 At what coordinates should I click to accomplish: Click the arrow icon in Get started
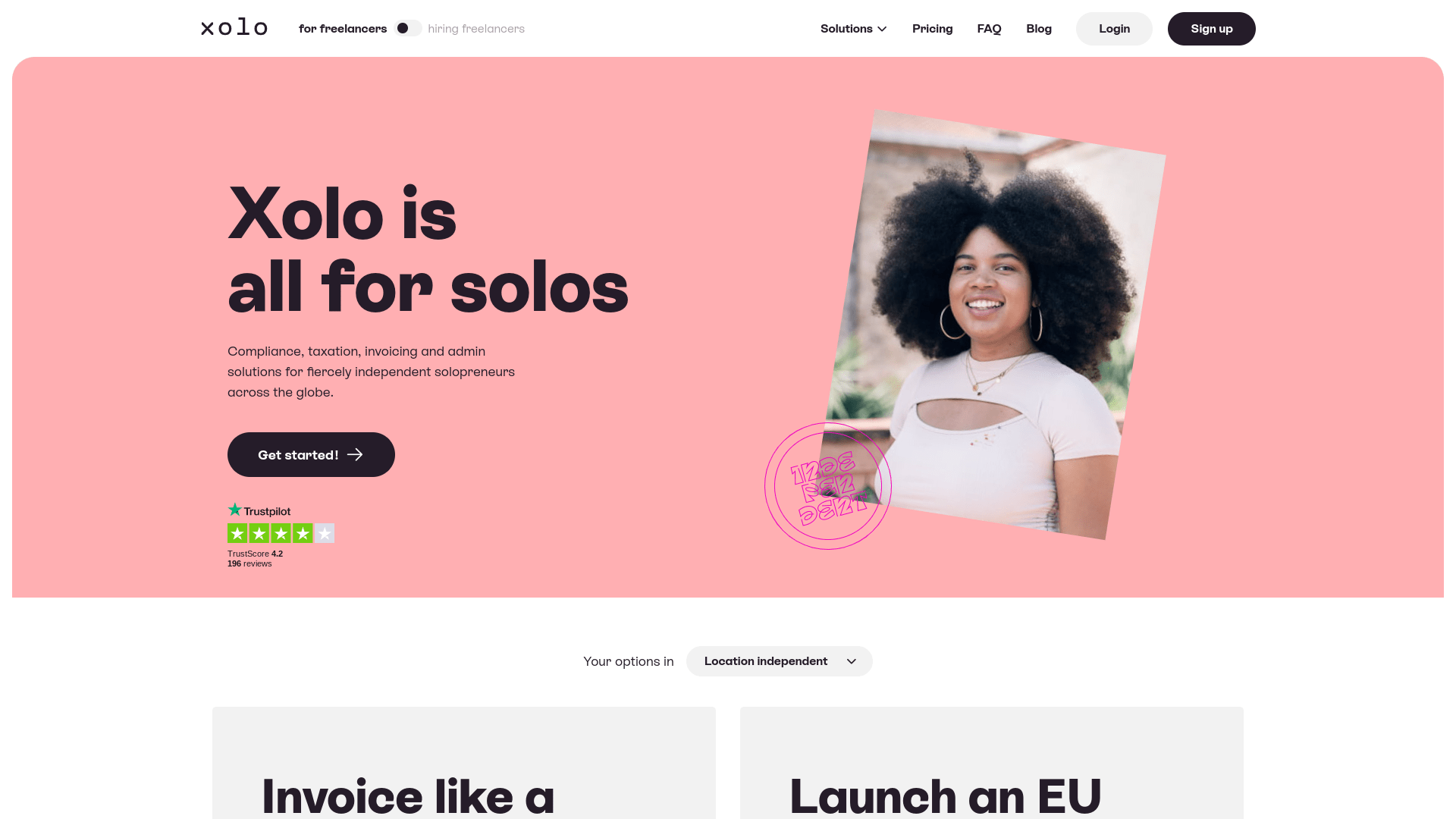point(355,454)
